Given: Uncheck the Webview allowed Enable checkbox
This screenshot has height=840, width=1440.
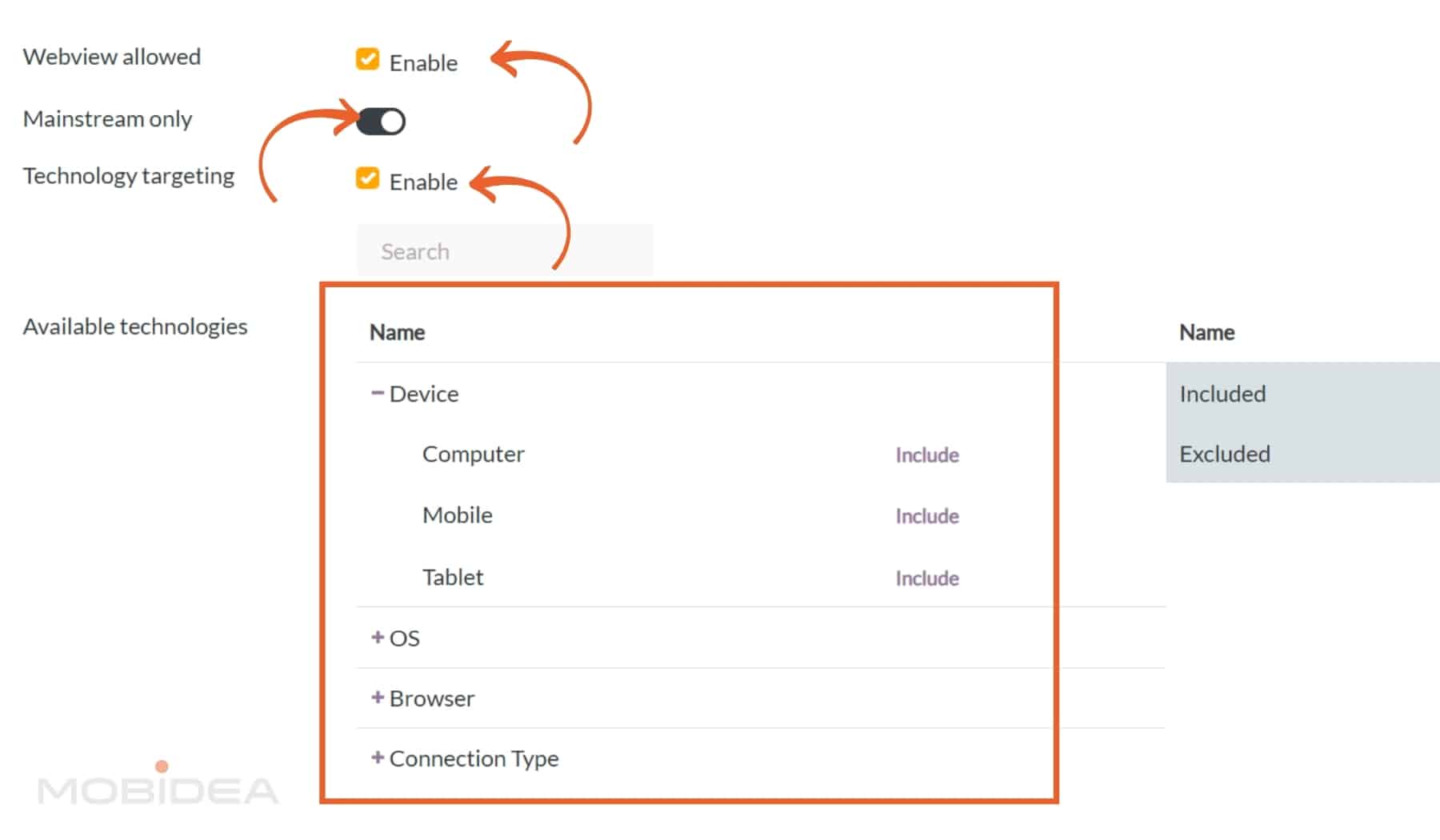Looking at the screenshot, I should pyautogui.click(x=367, y=59).
